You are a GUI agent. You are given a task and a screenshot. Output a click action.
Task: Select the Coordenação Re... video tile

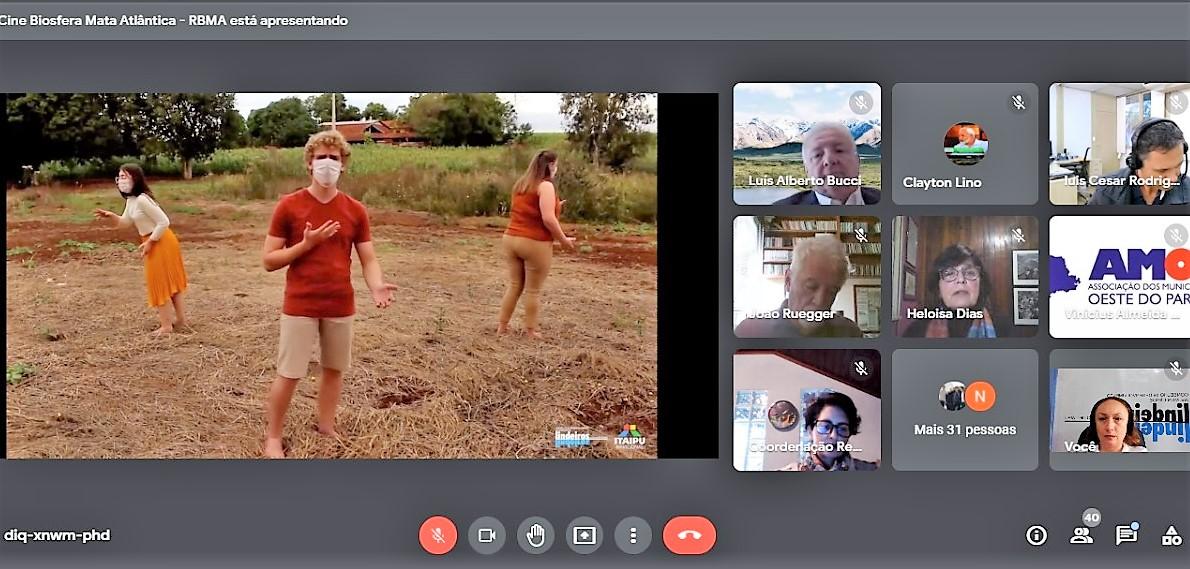point(807,410)
